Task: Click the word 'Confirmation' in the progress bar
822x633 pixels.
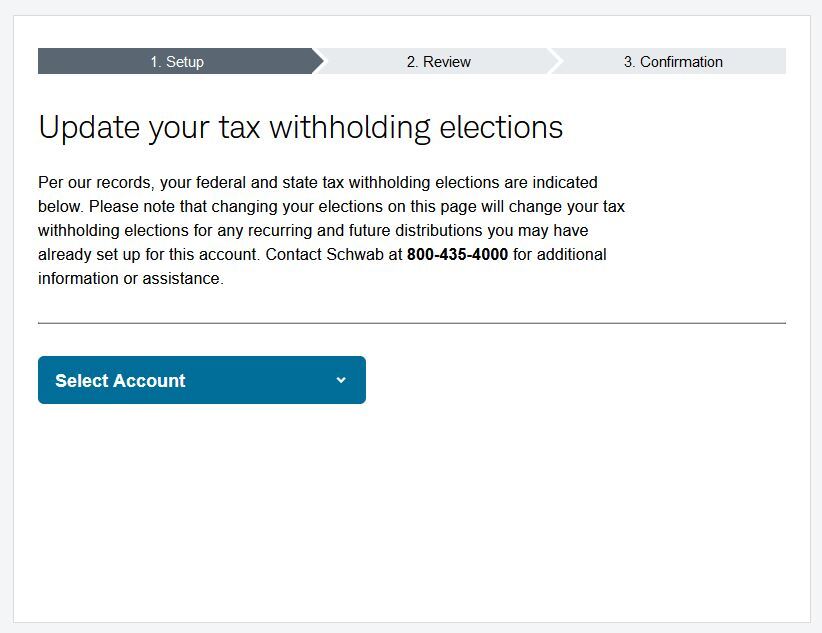Action: [681, 62]
